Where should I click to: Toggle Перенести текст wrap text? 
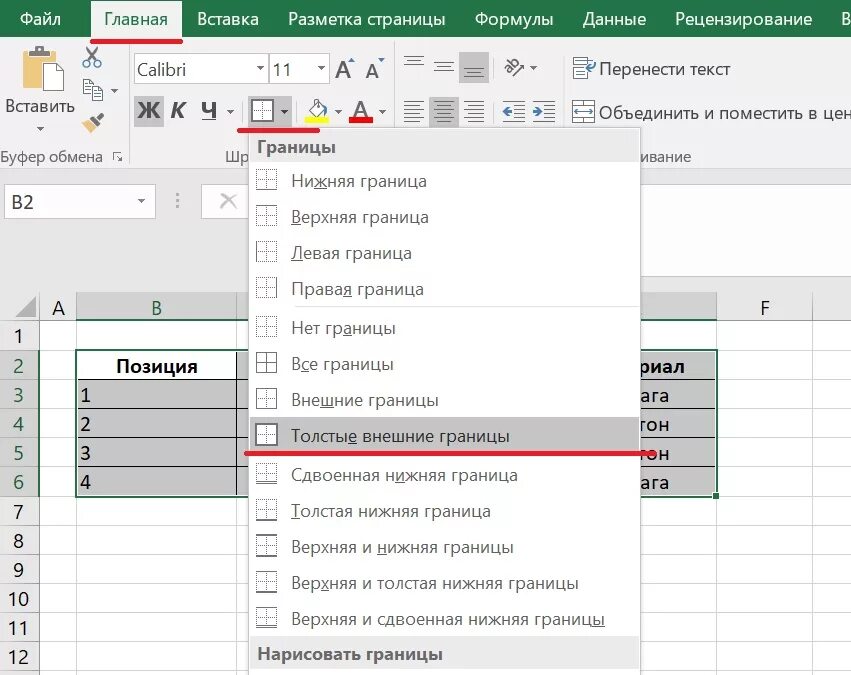(x=651, y=69)
